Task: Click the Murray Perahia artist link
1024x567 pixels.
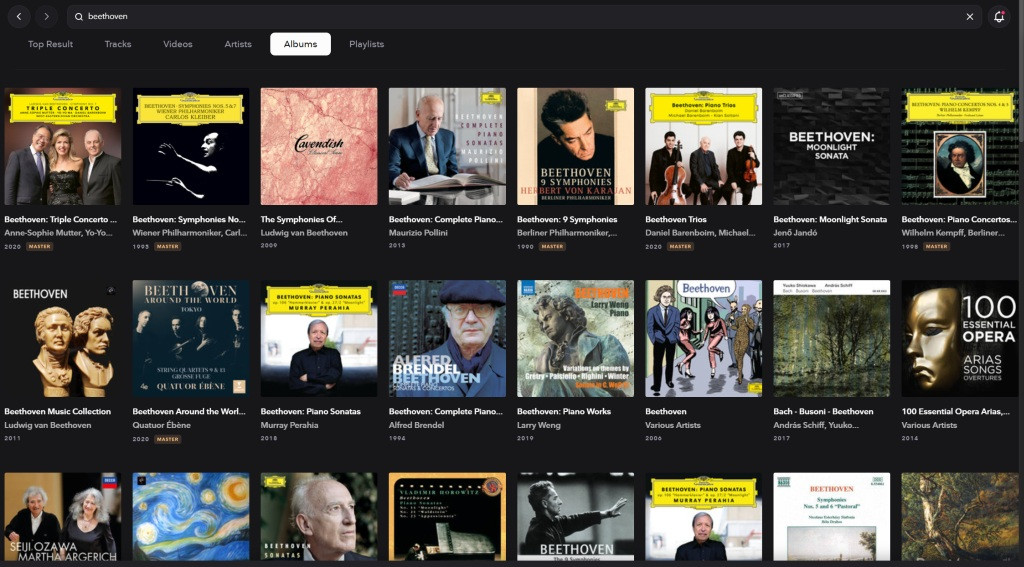Action: [x=288, y=425]
